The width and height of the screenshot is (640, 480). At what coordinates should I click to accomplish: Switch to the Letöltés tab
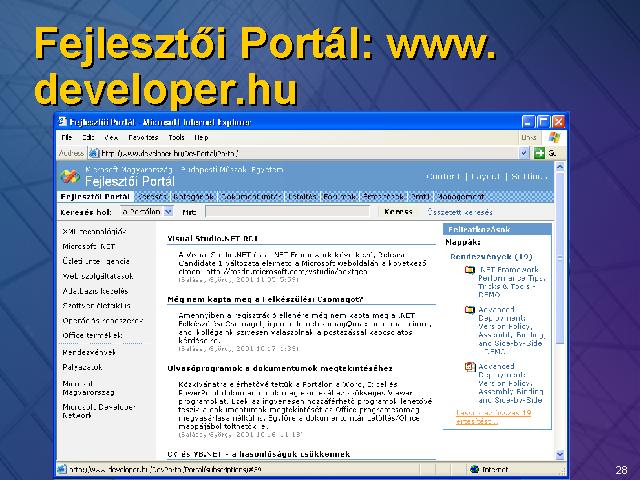tap(302, 197)
